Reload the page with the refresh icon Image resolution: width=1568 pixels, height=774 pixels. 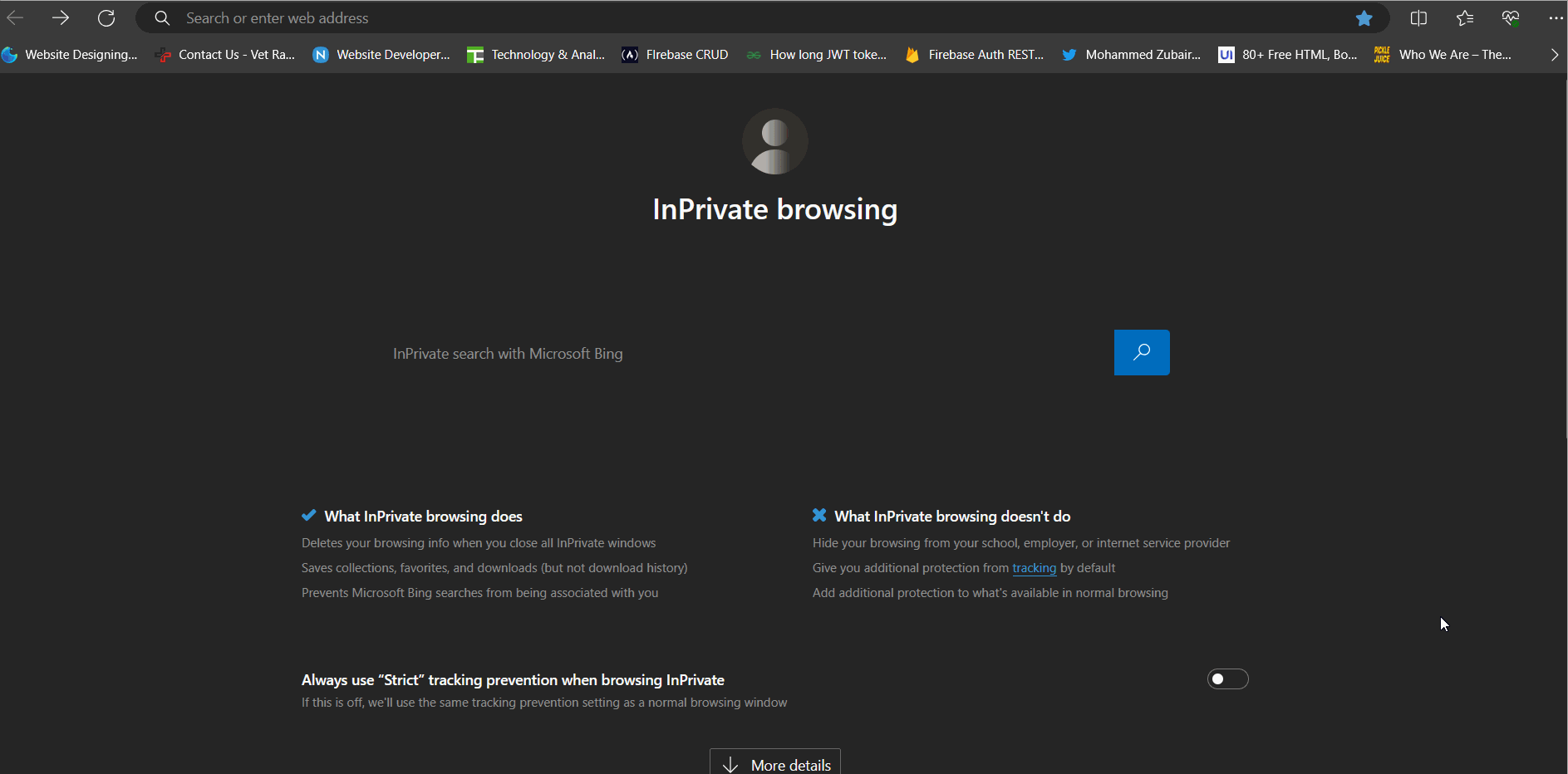point(106,17)
